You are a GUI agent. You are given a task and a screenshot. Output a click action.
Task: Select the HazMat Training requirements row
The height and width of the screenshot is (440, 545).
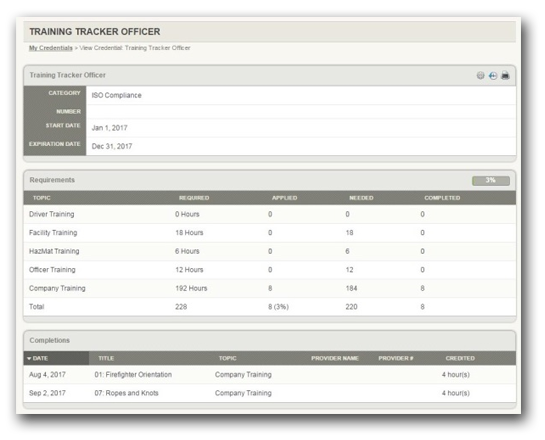[x=270, y=251]
